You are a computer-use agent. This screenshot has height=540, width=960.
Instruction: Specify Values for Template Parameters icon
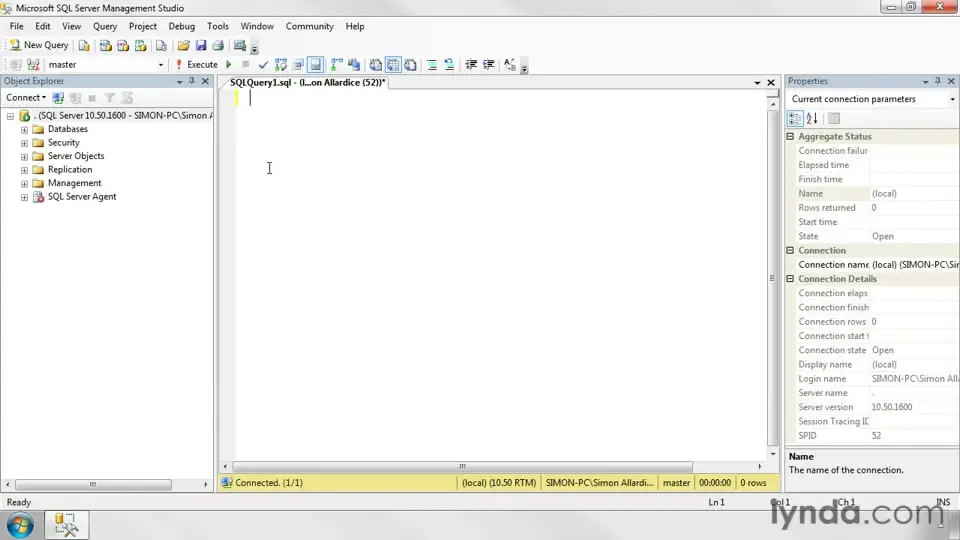(509, 64)
